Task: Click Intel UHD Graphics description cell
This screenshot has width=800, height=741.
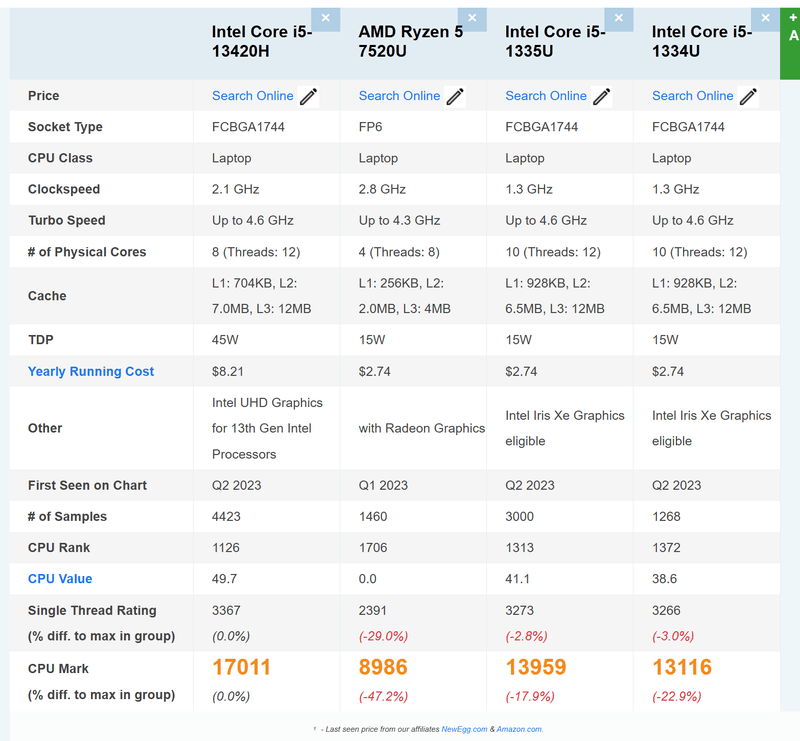Action: (x=267, y=428)
